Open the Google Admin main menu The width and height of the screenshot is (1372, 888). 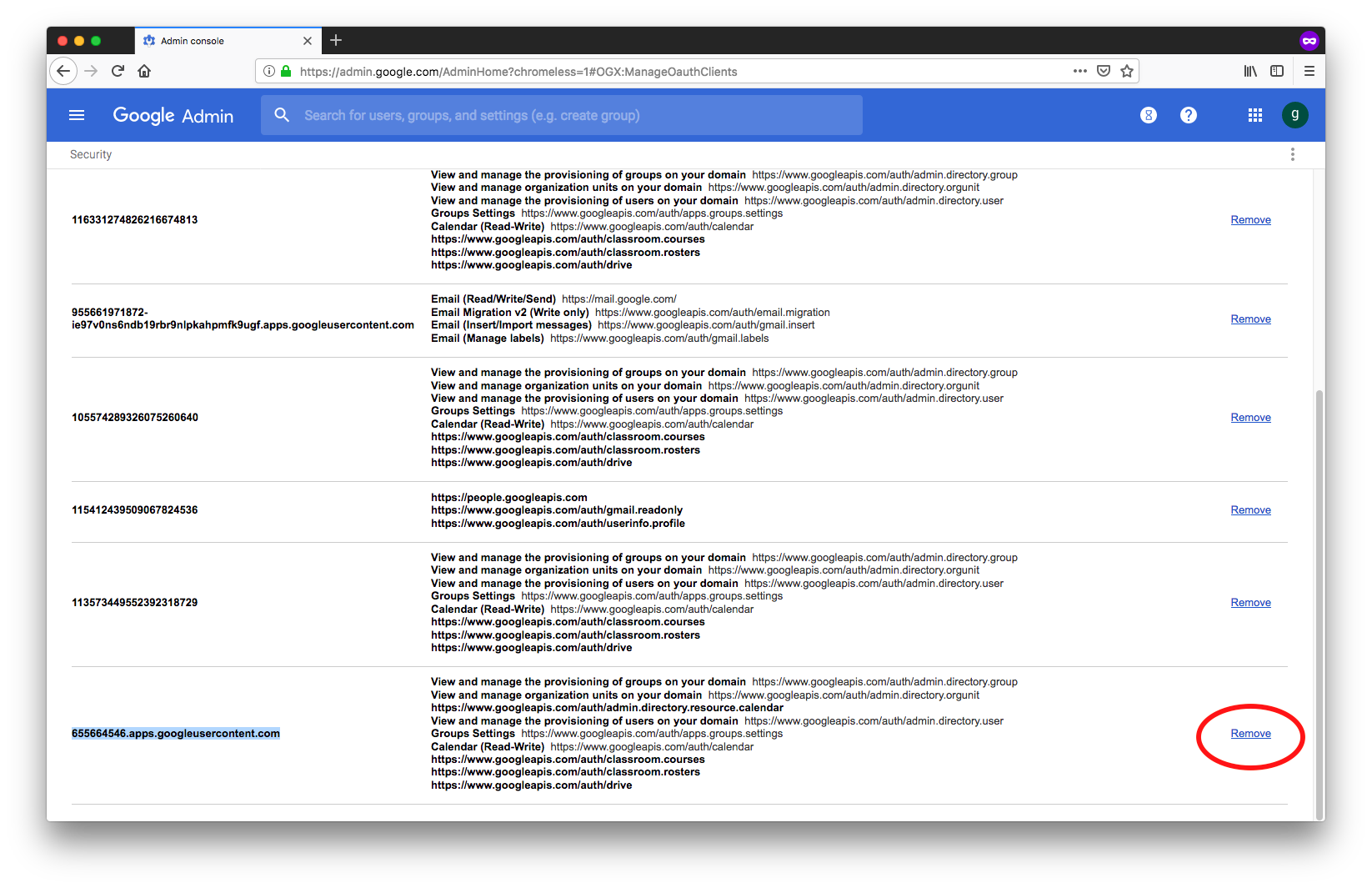click(77, 115)
